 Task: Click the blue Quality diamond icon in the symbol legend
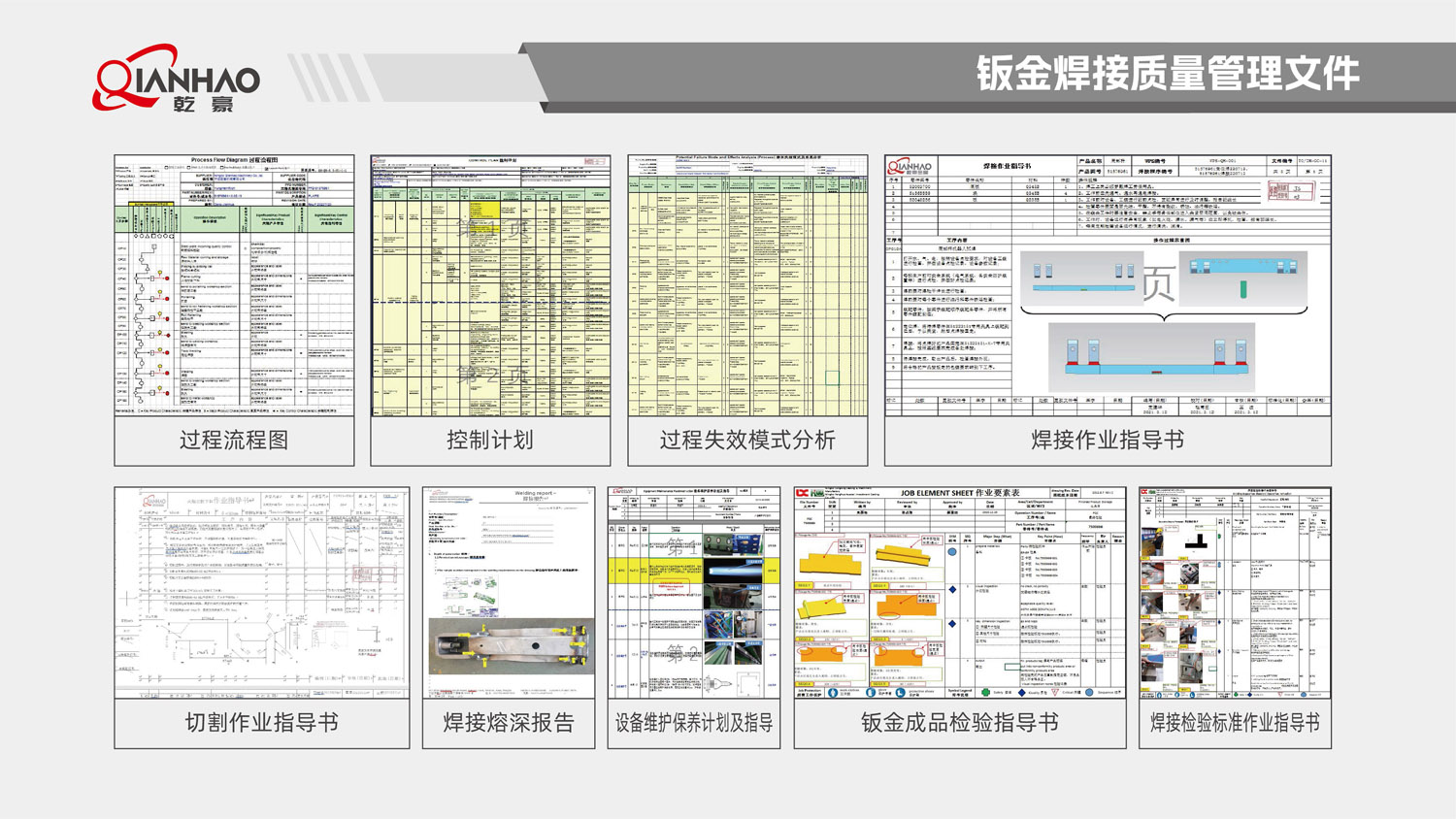pyautogui.click(x=1021, y=692)
